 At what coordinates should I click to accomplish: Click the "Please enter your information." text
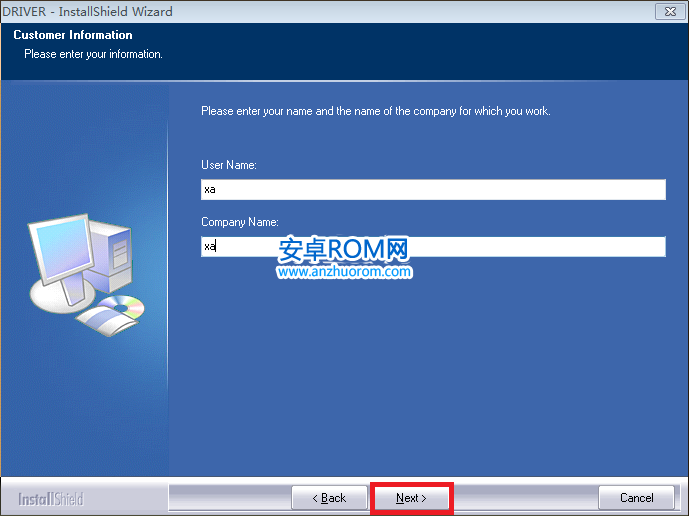pos(93,54)
